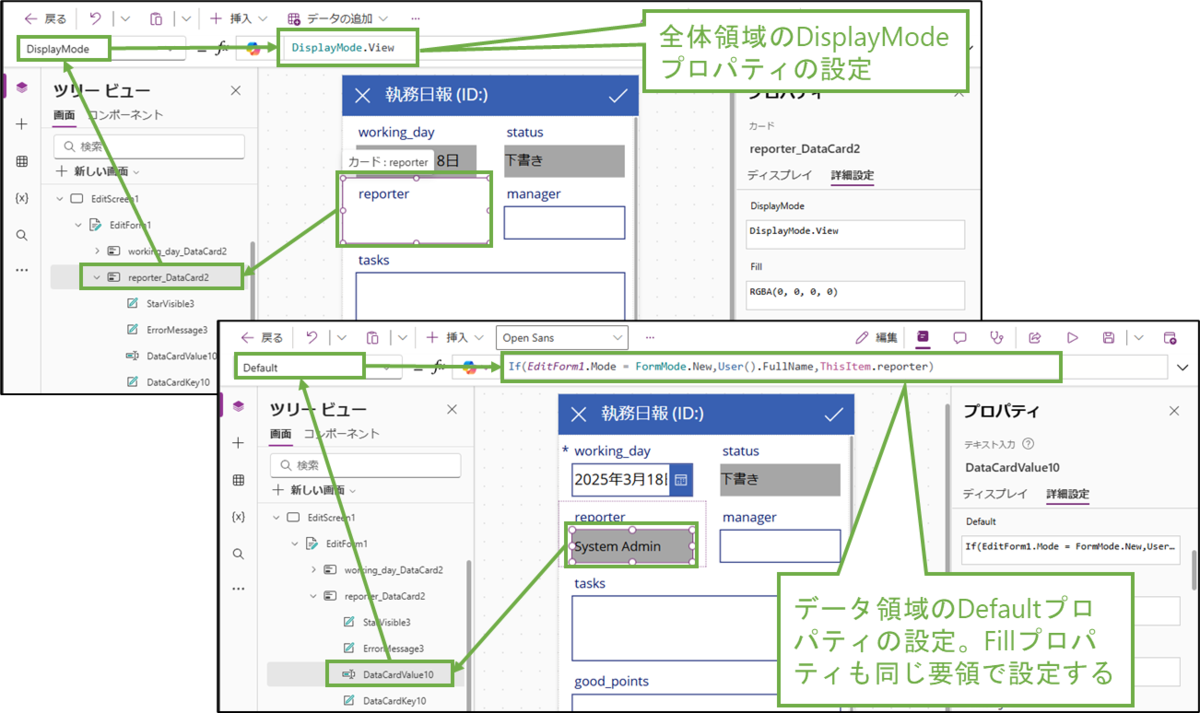Switch to ディスプレイ tab in the front properties panel
This screenshot has width=1200, height=713.
click(995, 494)
